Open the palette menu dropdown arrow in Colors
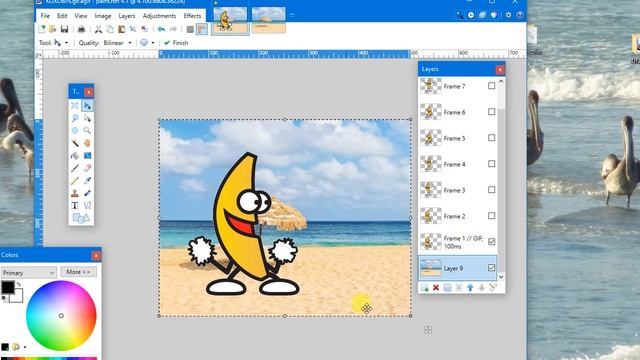The image size is (640, 360). point(25,347)
